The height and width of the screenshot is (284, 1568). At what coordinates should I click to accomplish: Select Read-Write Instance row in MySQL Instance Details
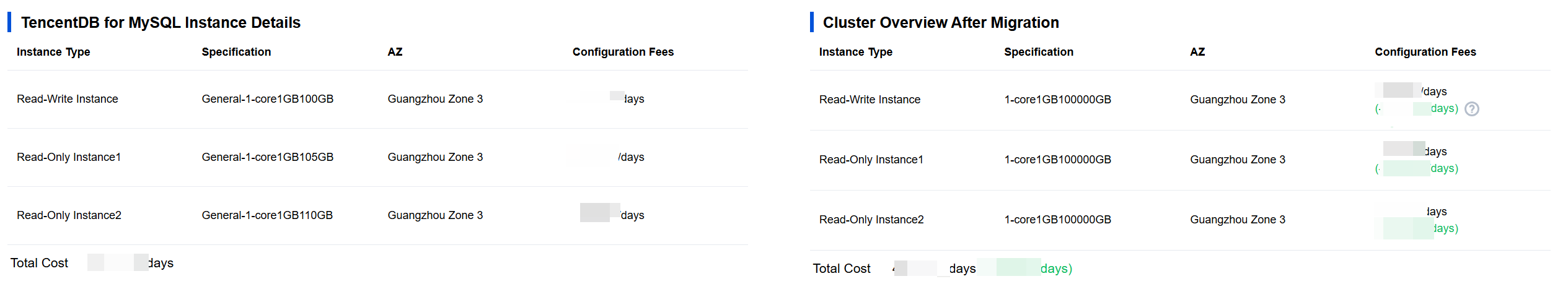pos(67,99)
